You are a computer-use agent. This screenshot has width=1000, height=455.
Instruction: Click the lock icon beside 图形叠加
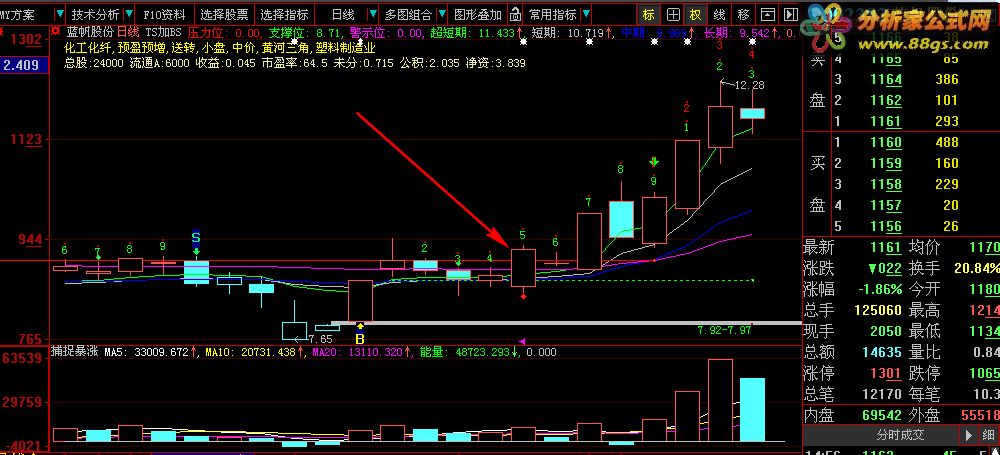tap(515, 14)
